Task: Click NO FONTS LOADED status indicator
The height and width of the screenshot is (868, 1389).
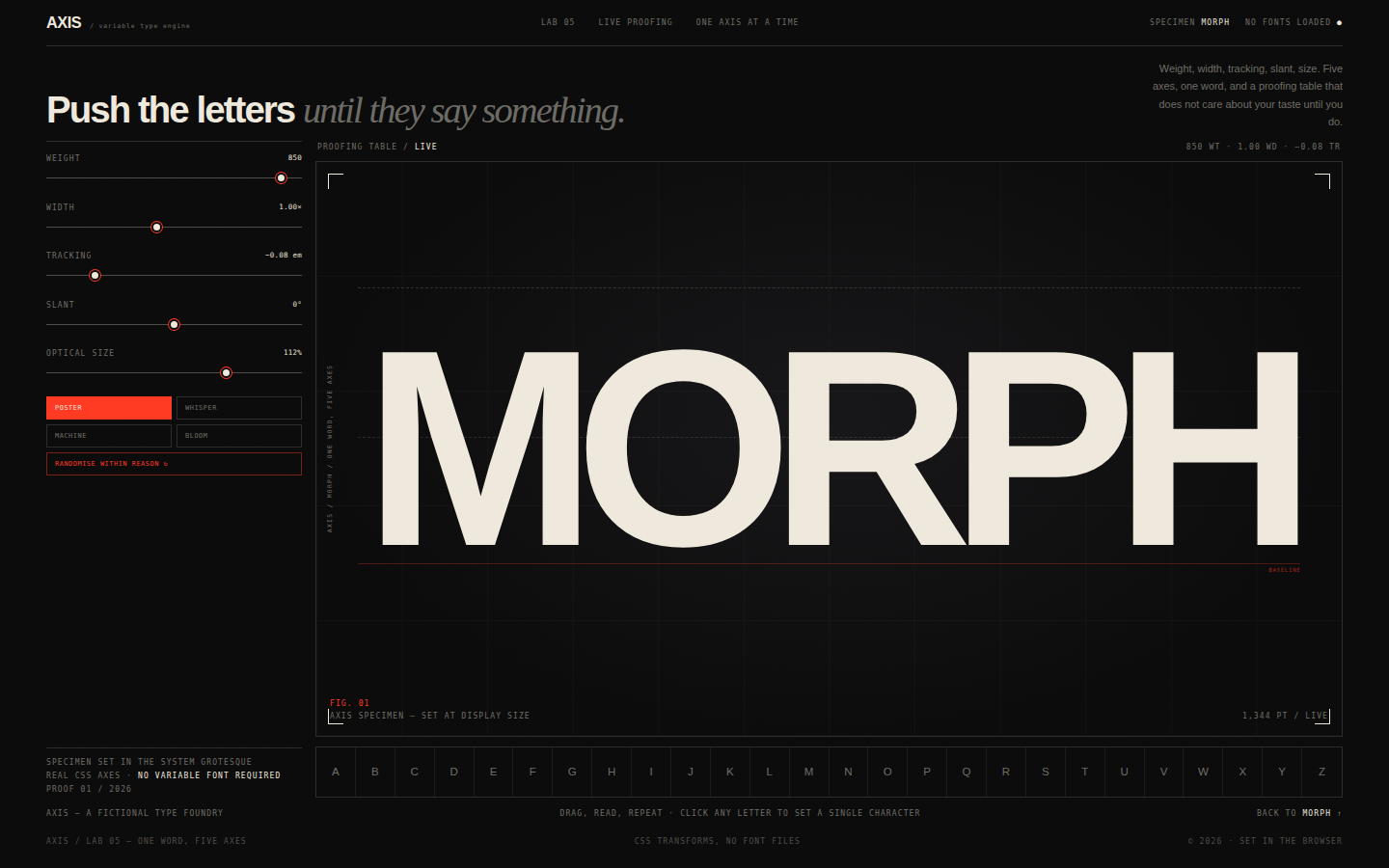Action: [x=1293, y=22]
